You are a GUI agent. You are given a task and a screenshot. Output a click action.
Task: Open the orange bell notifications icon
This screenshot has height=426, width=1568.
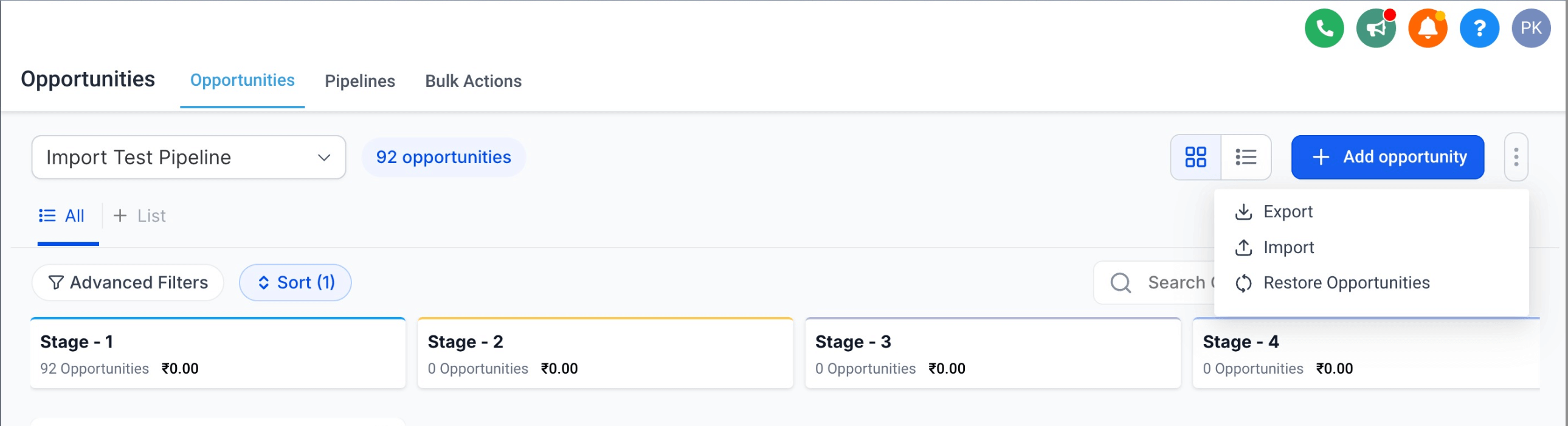(x=1428, y=28)
